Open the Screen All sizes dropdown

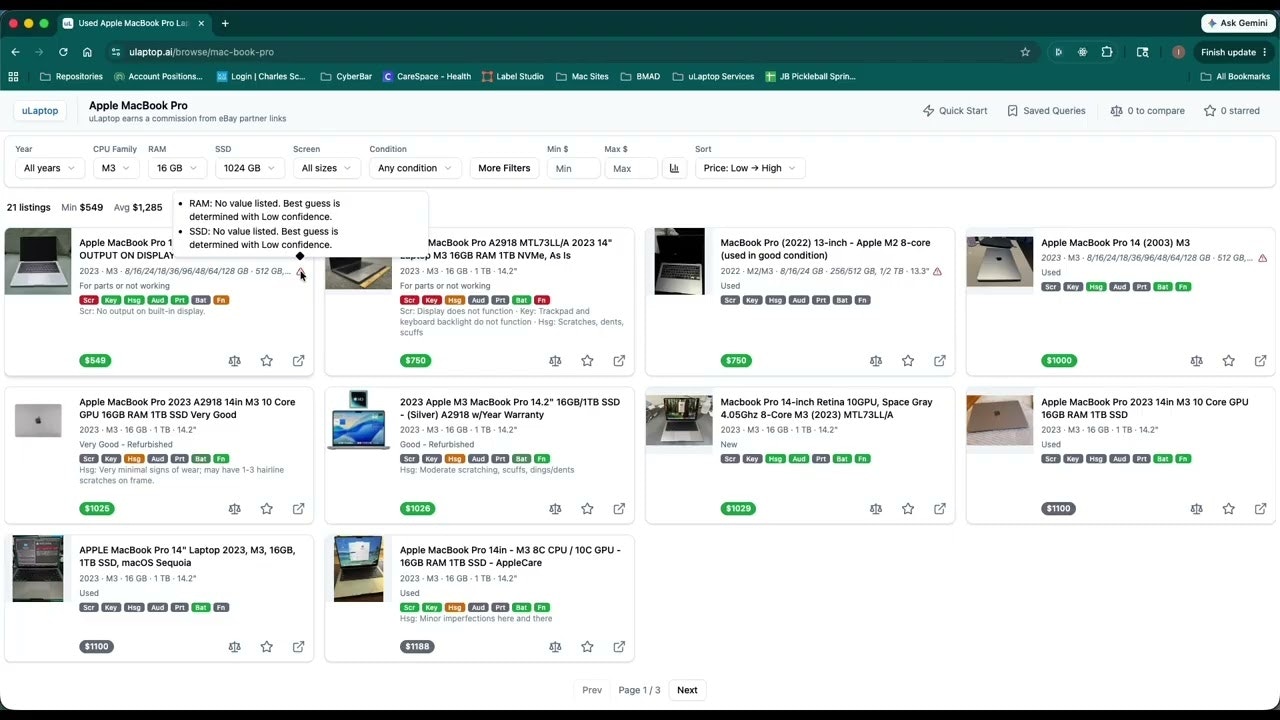[x=327, y=168]
